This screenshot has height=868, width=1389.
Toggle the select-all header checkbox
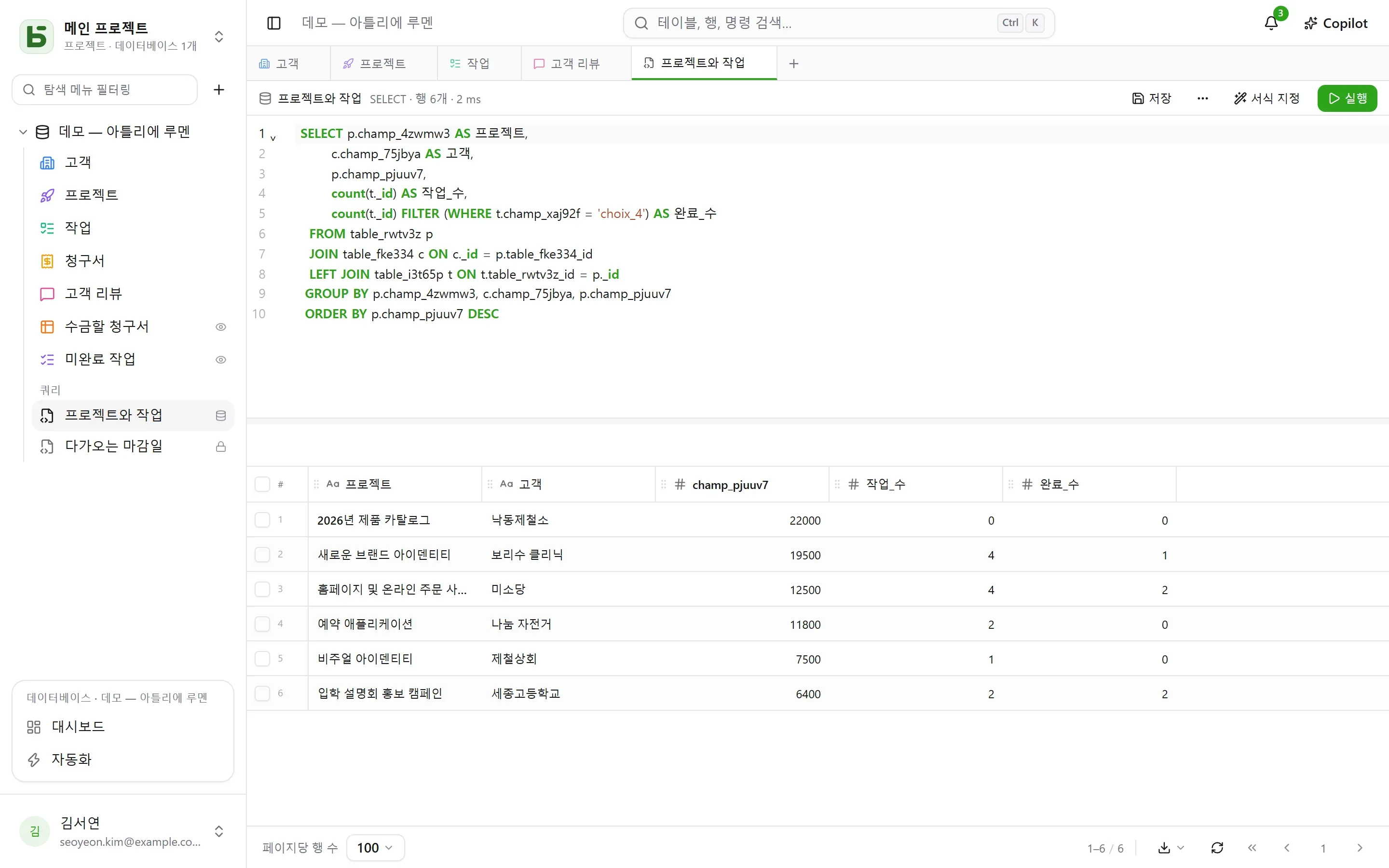[262, 484]
